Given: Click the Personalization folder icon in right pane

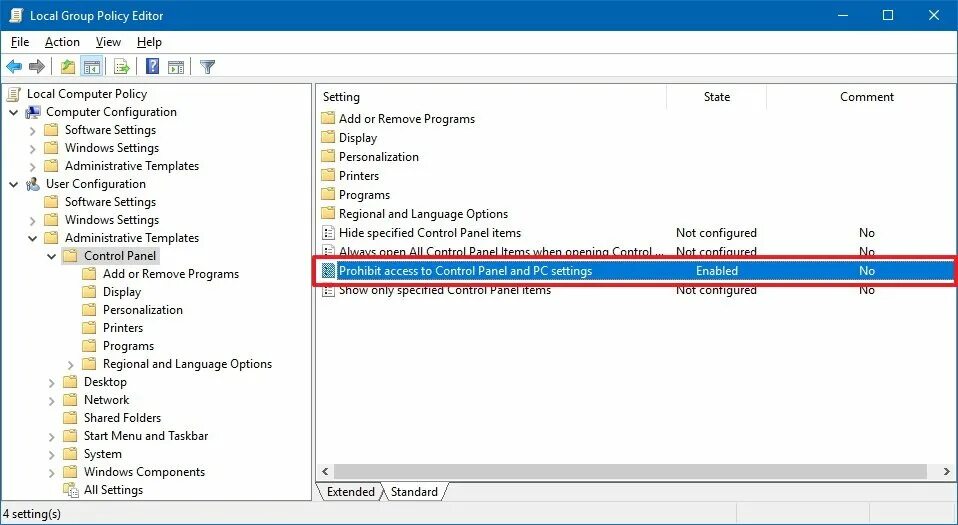Looking at the screenshot, I should [329, 156].
